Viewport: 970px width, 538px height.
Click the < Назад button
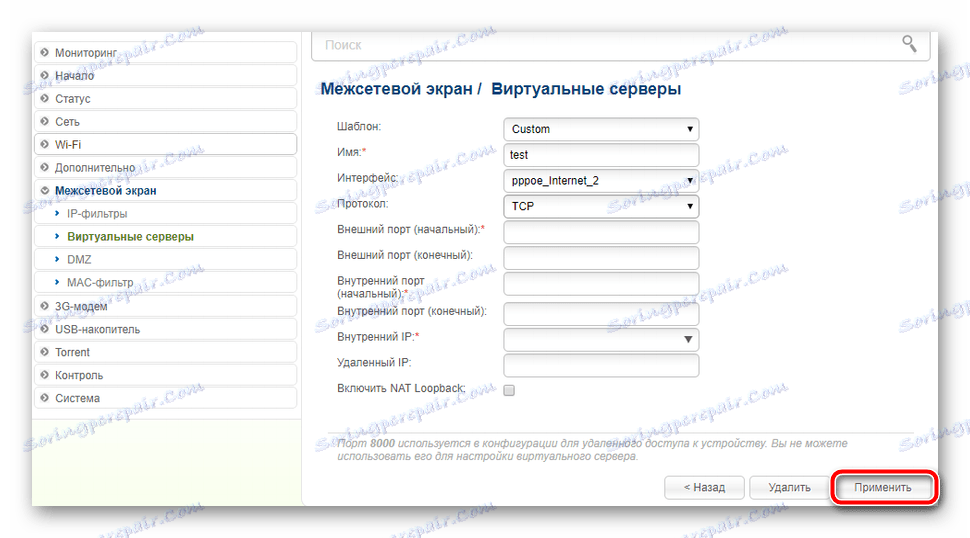pos(704,487)
